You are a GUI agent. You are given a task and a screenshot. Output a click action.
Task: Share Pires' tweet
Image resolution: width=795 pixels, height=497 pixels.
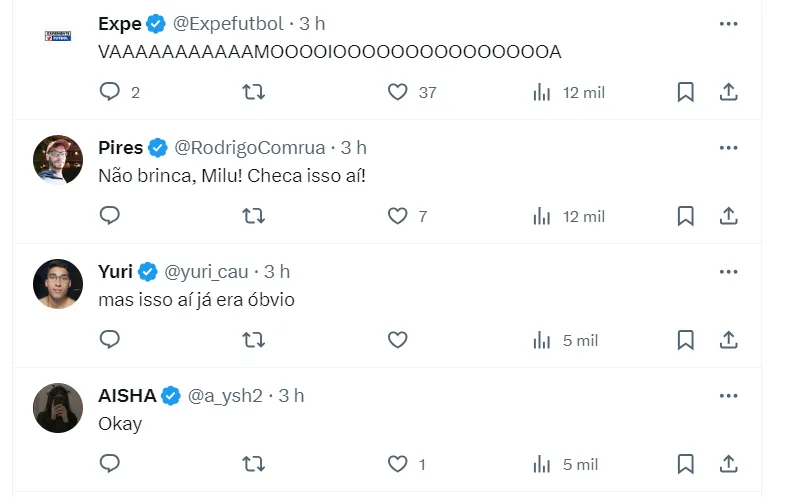(729, 216)
